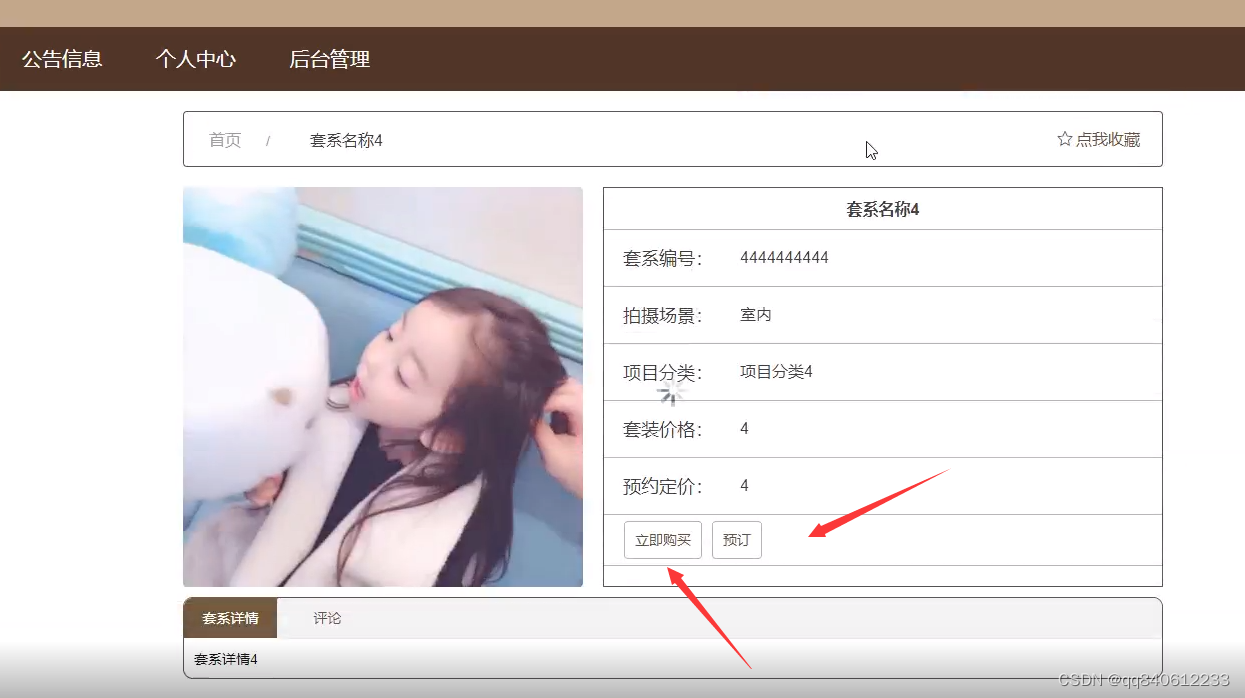
Task: Click the 项目分类 label
Action: pyautogui.click(x=663, y=373)
